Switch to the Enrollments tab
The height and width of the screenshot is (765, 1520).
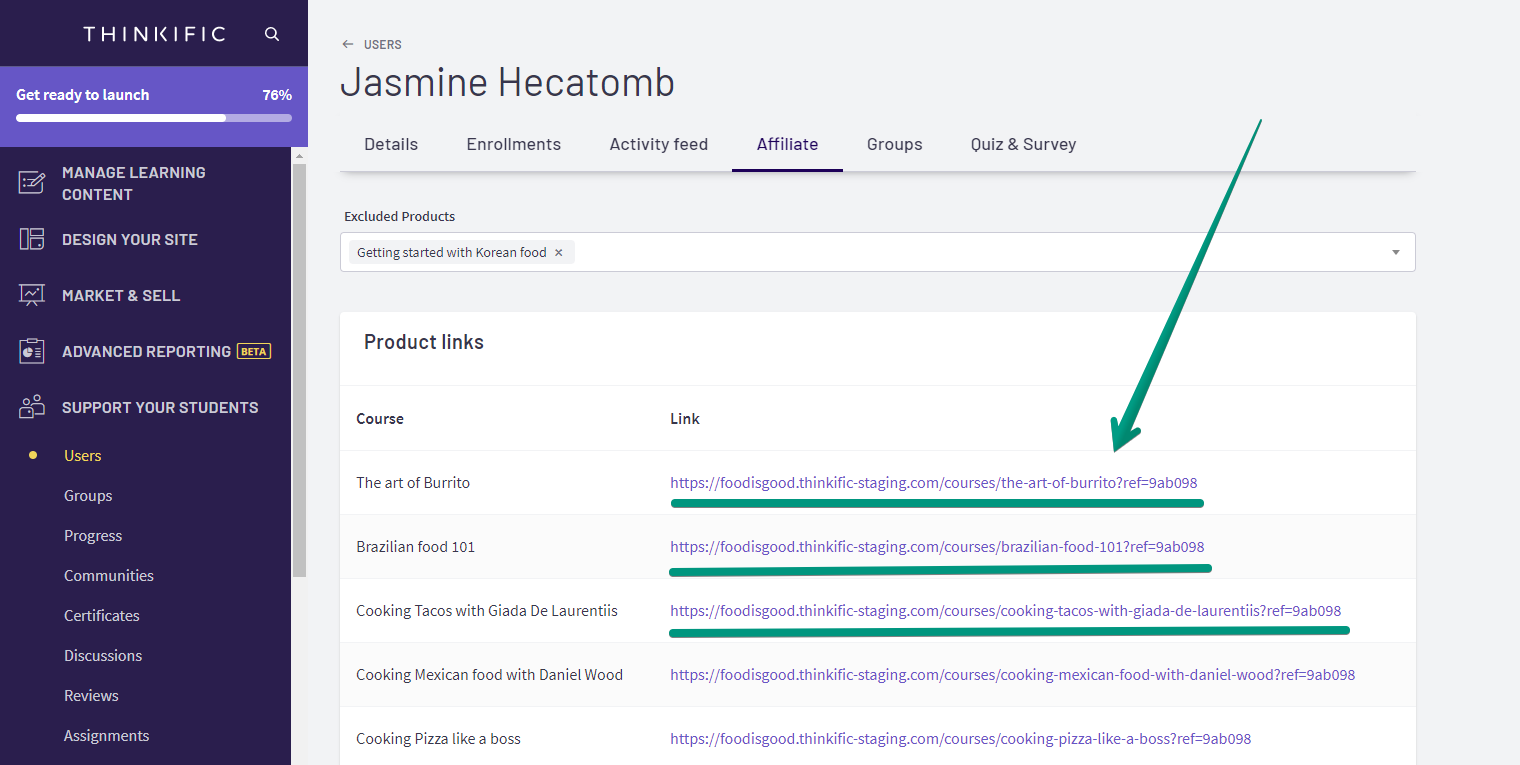[x=513, y=144]
